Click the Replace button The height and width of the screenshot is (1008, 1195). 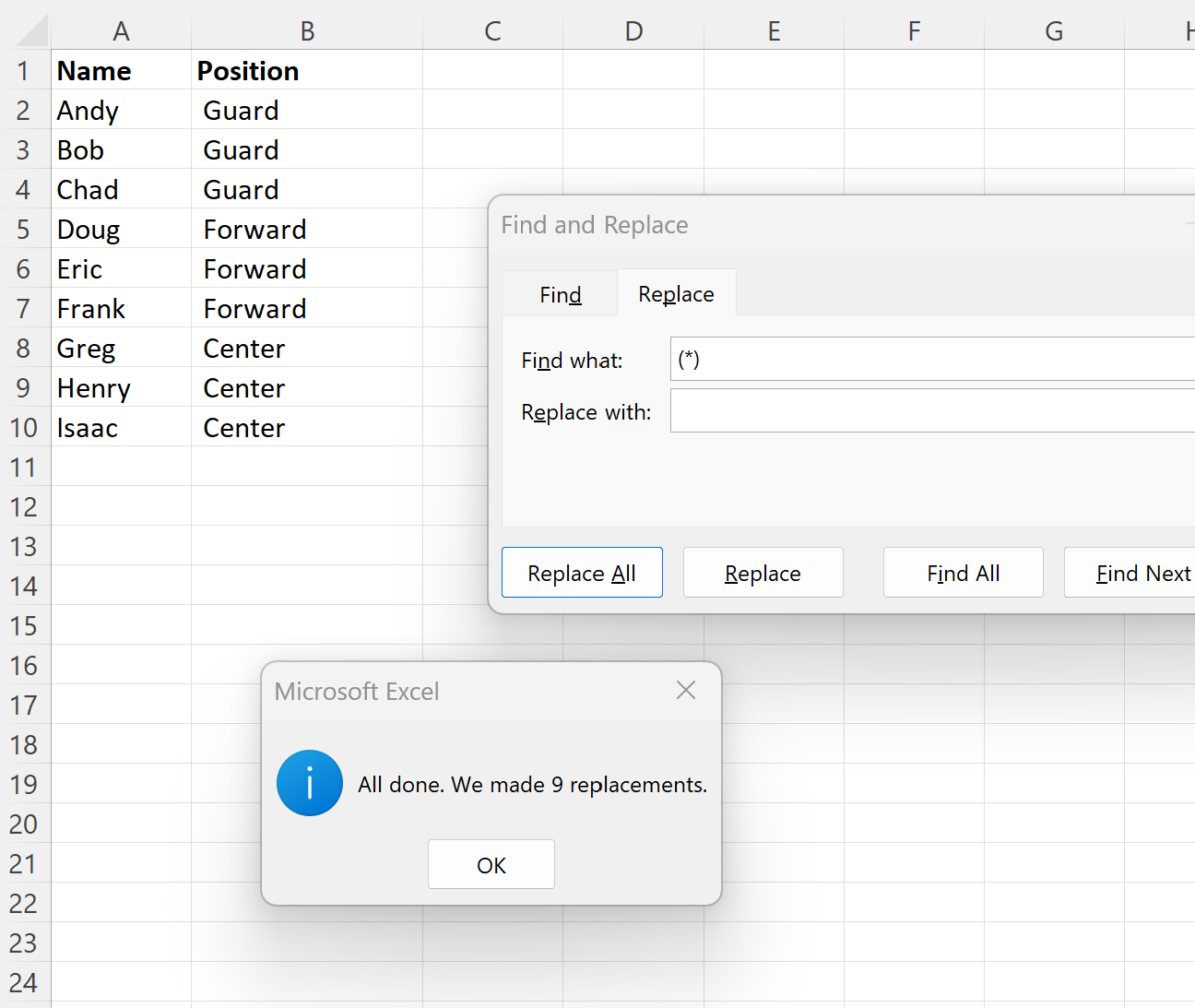(x=763, y=572)
